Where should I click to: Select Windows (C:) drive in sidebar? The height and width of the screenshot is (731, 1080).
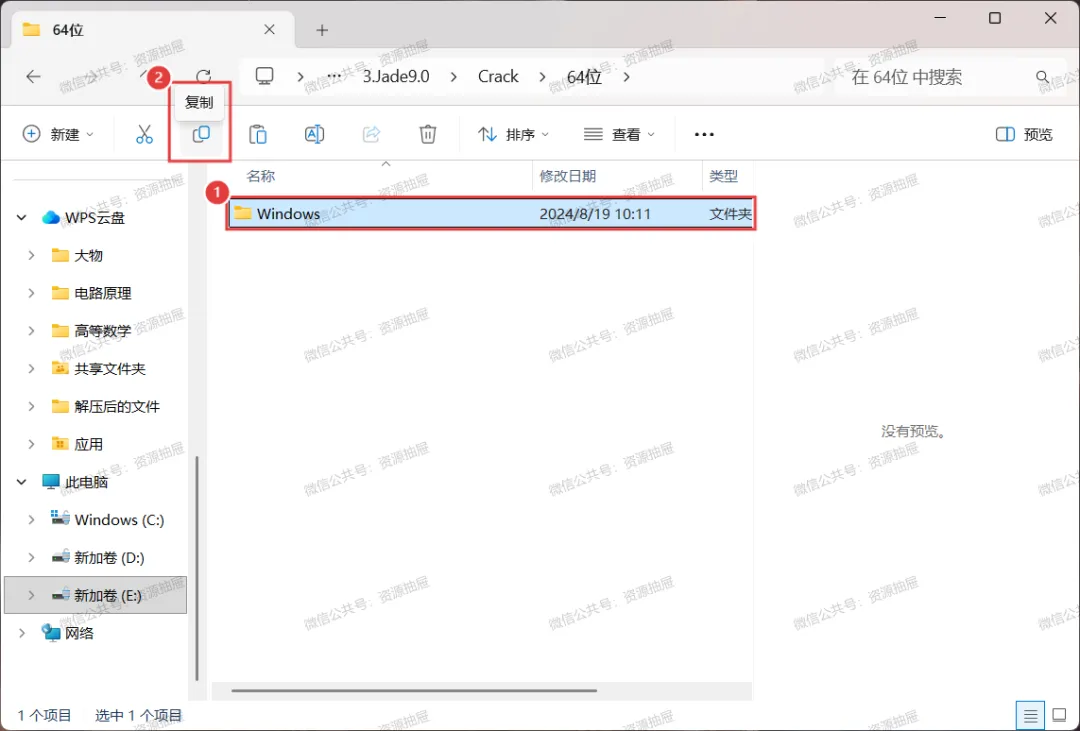[x=107, y=520]
